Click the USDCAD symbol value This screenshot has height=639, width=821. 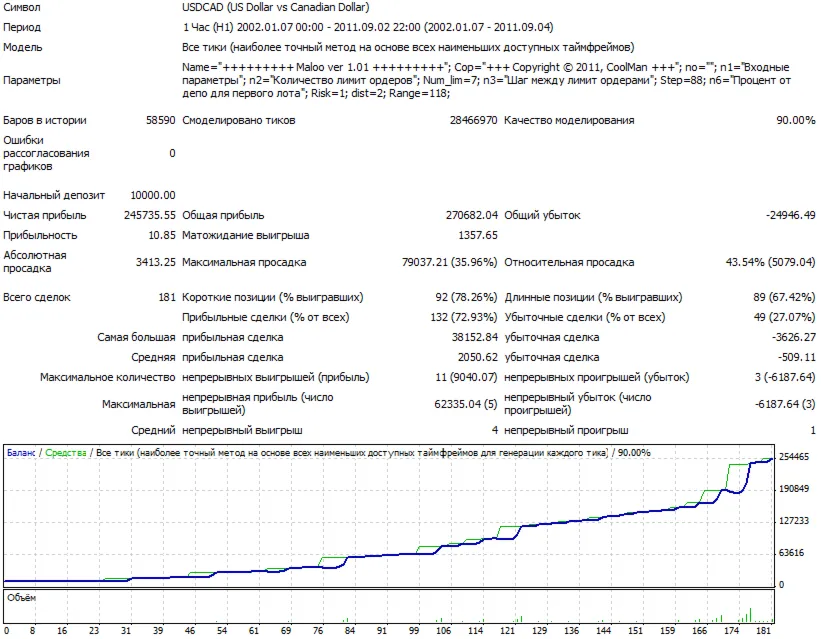[x=275, y=7]
